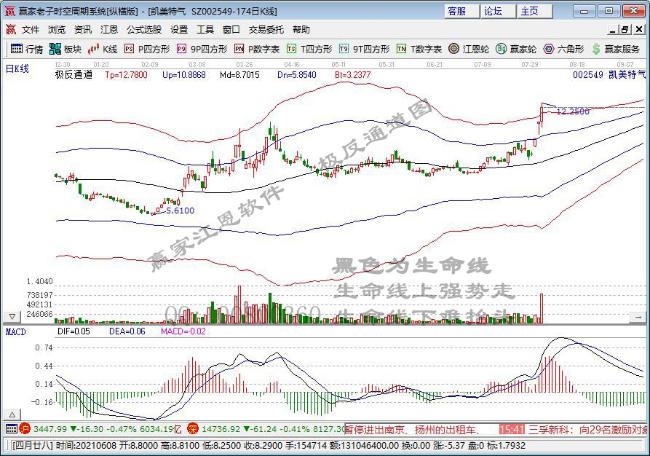The image size is (650, 456).
Task: Open 赢家服务 service with dollar icon
Action: (x=616, y=49)
